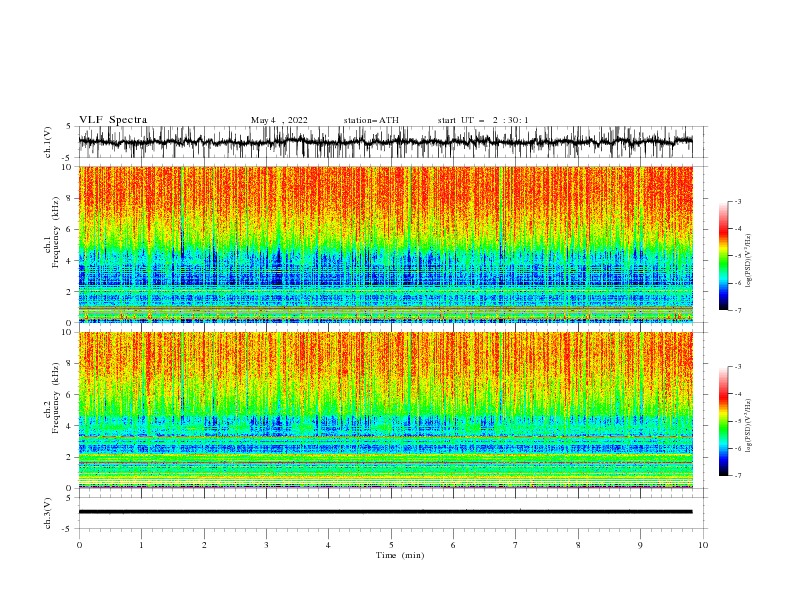Screen dimensions: 792x612
Task: Click the "VLF Spectra" title text
Action: click(113, 120)
